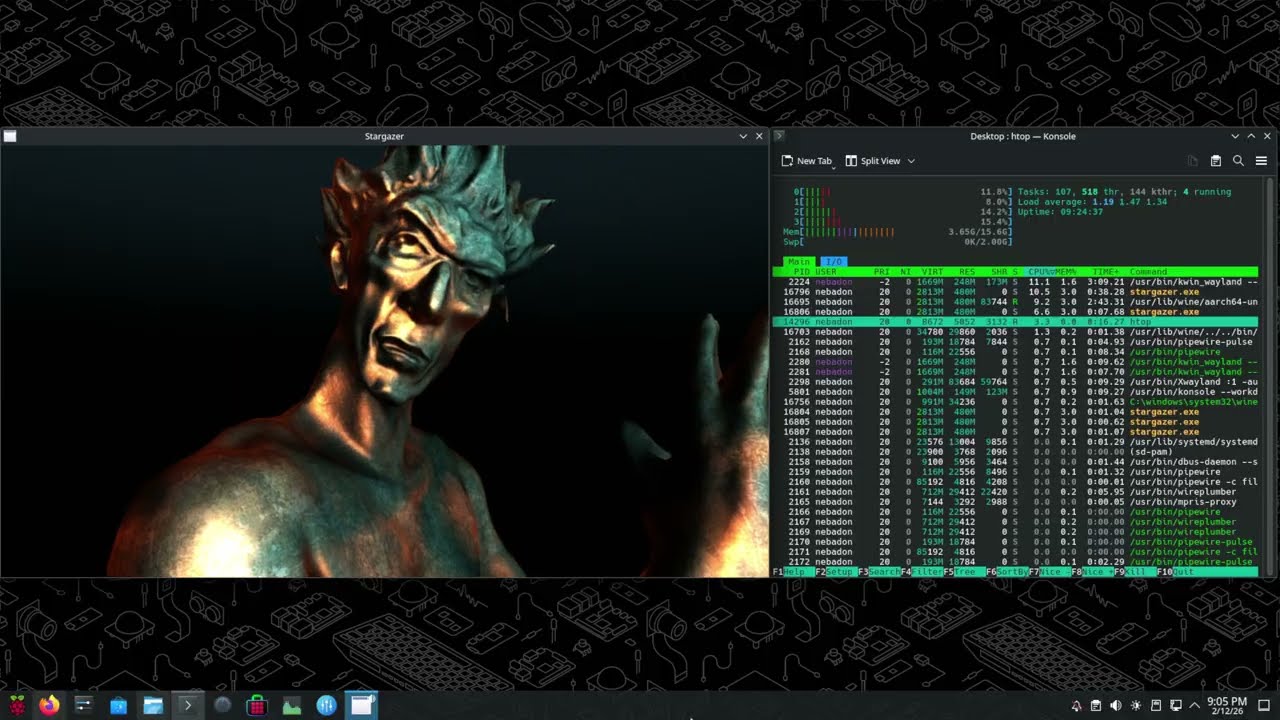Open F6 SortBy in htop footer

1006,572
